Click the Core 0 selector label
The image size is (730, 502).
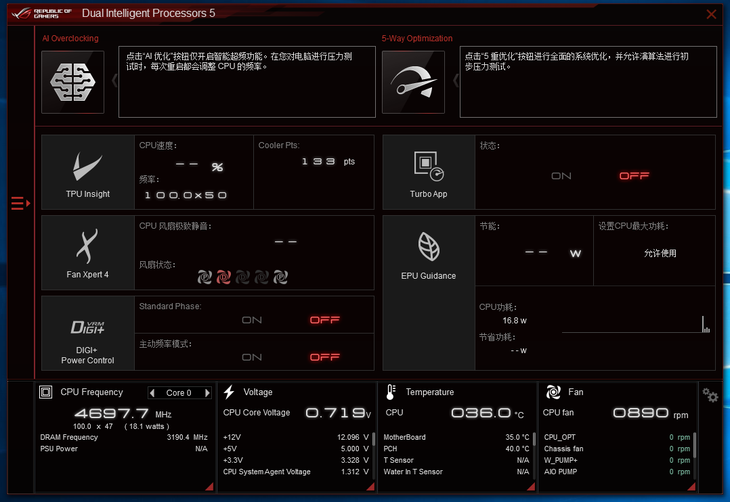click(179, 393)
